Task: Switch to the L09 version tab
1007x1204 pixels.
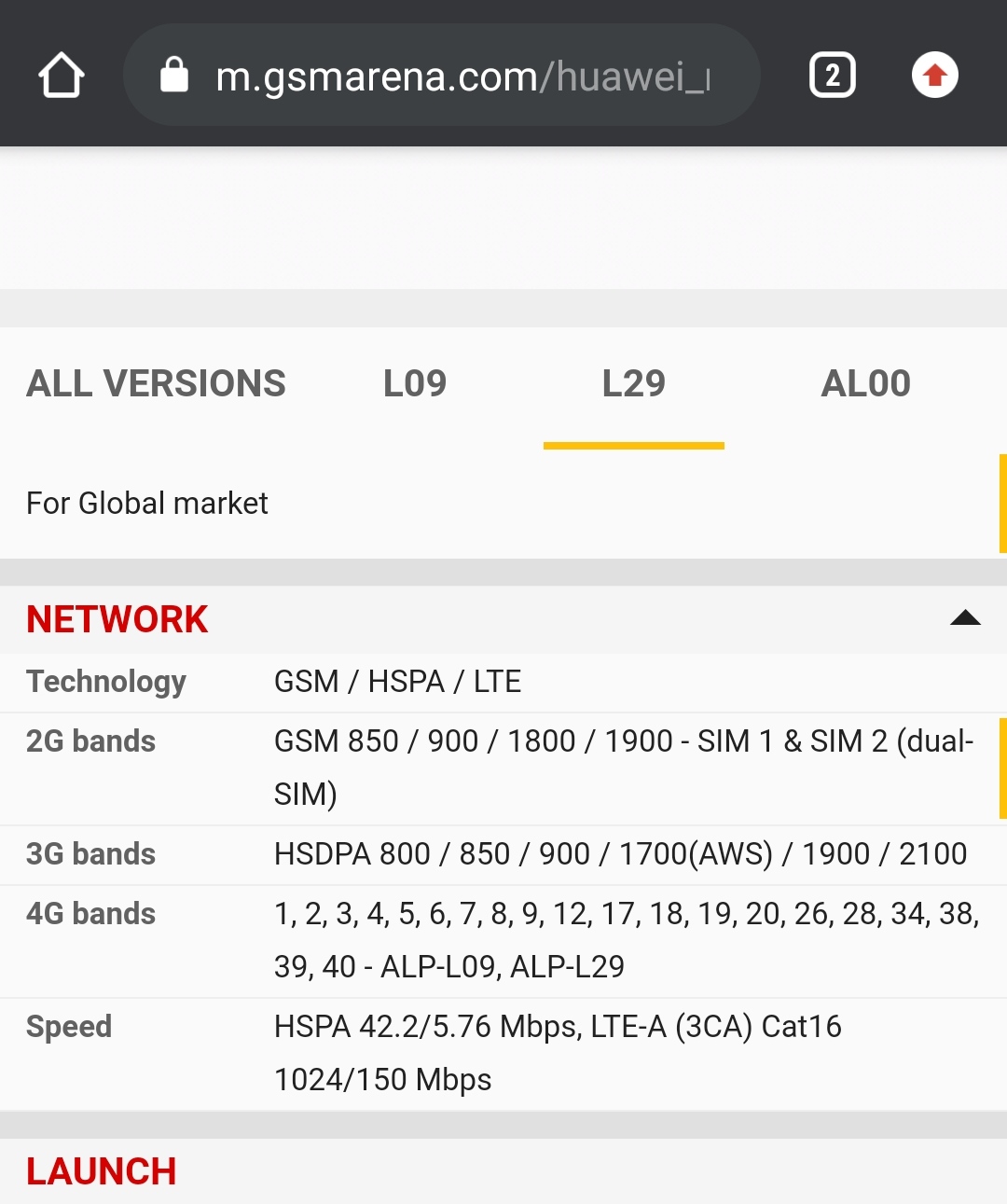Action: point(415,383)
